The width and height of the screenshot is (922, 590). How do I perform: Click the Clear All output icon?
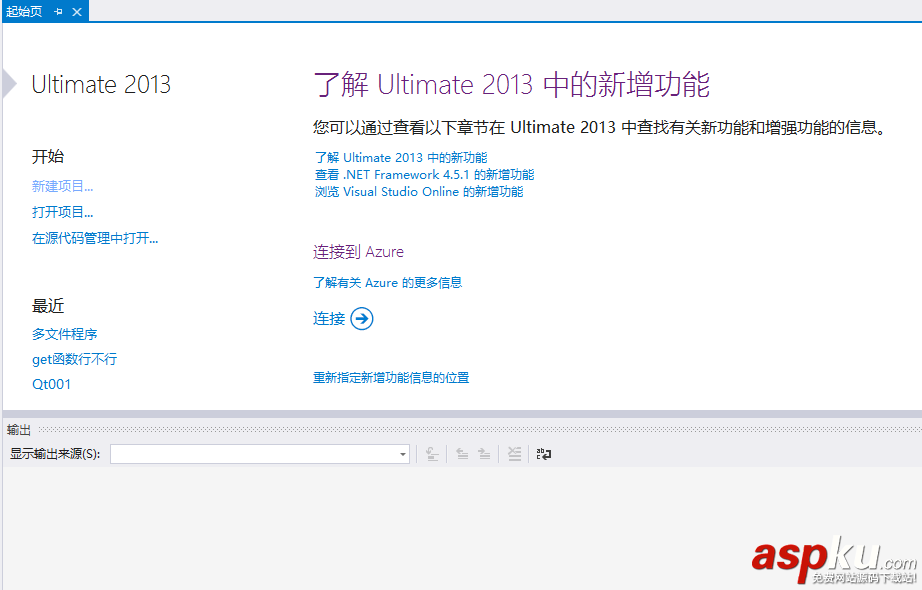(515, 454)
